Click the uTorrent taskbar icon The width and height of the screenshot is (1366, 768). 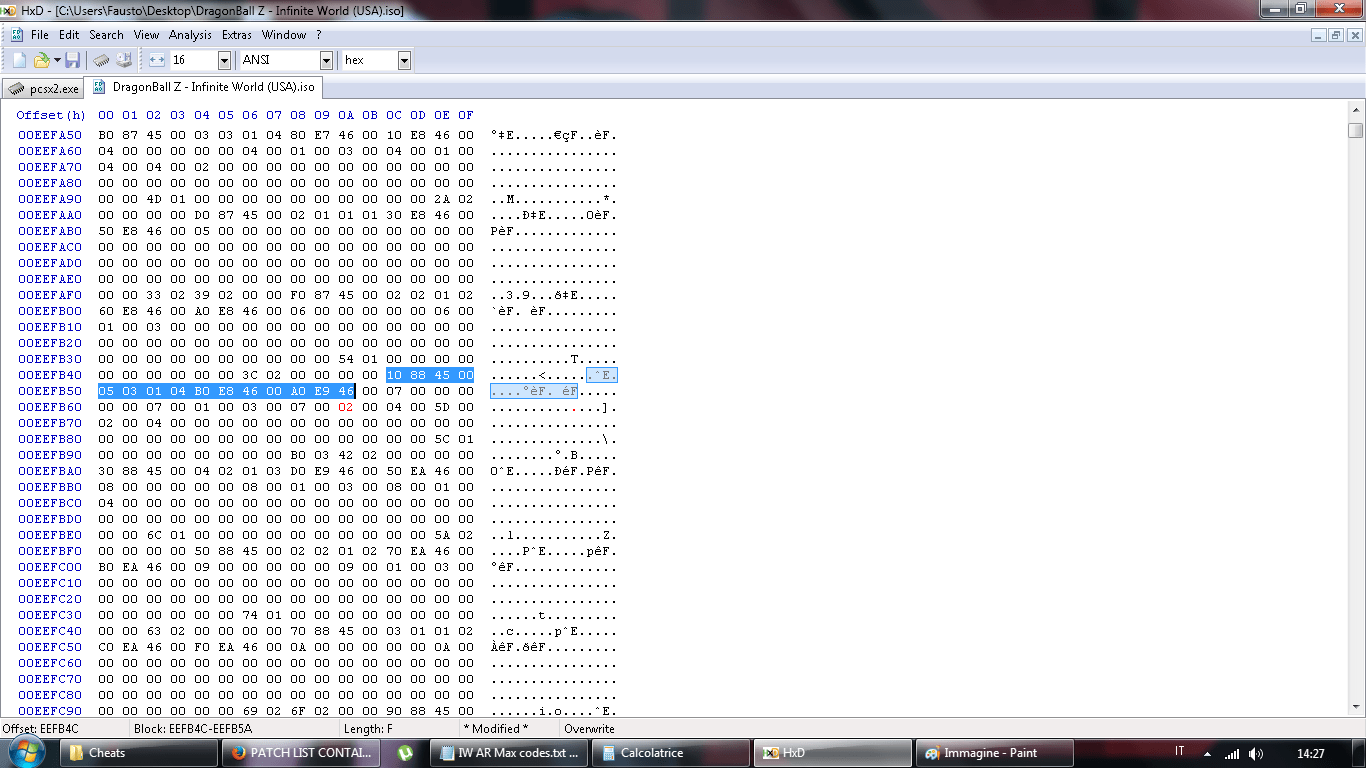[406, 753]
